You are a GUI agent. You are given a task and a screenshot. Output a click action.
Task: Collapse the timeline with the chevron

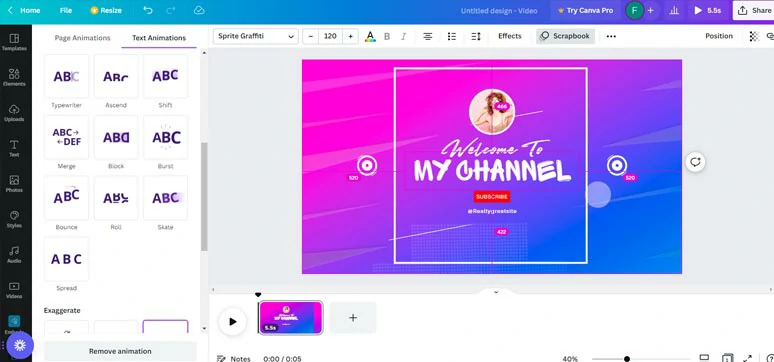[496, 292]
